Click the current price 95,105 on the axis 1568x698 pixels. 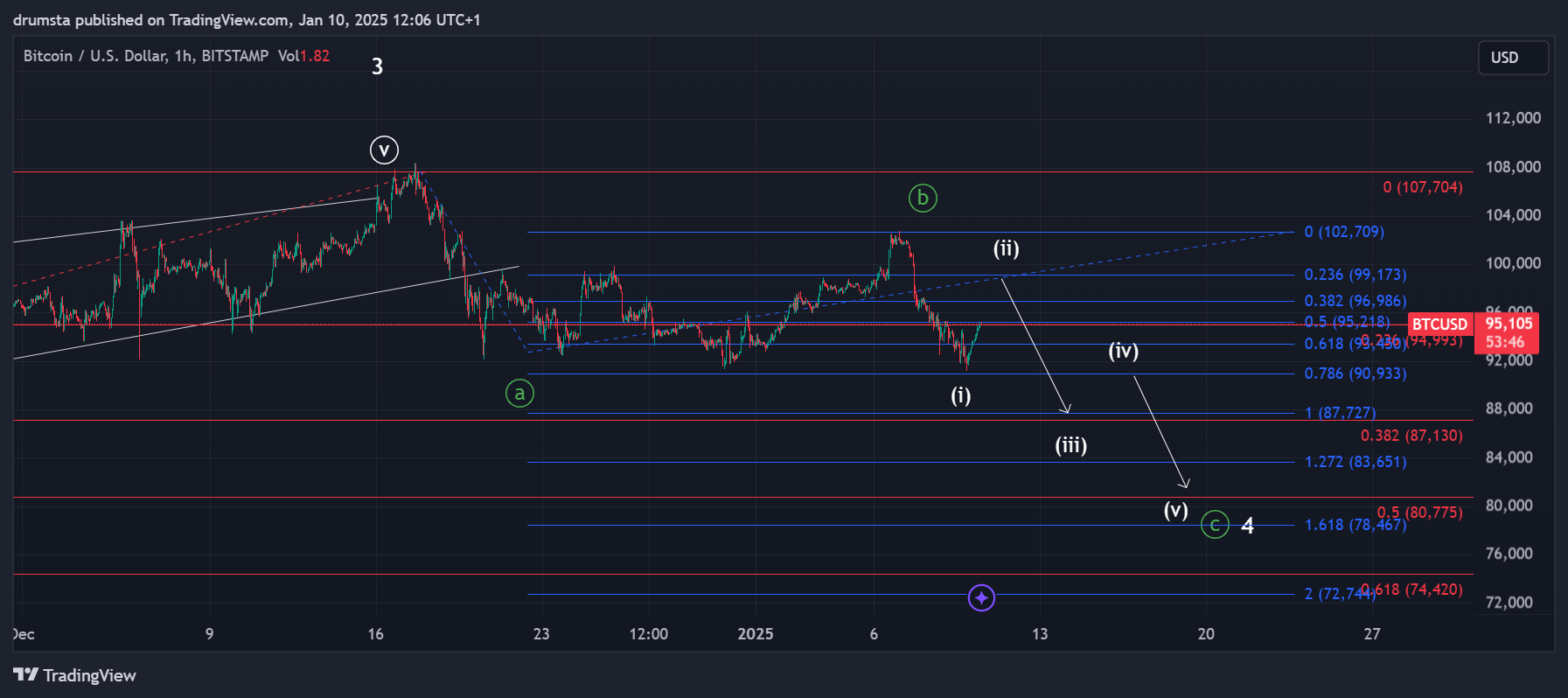(1508, 325)
